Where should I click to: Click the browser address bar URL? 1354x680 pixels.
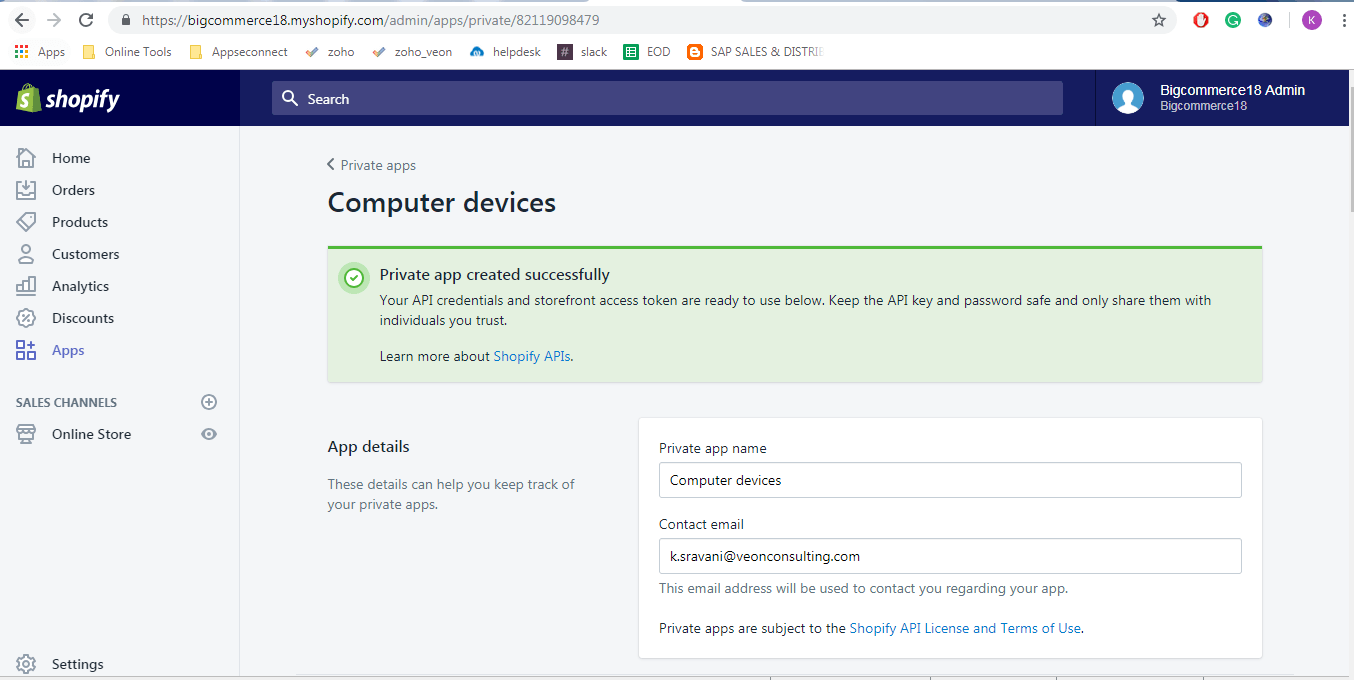pyautogui.click(x=371, y=20)
